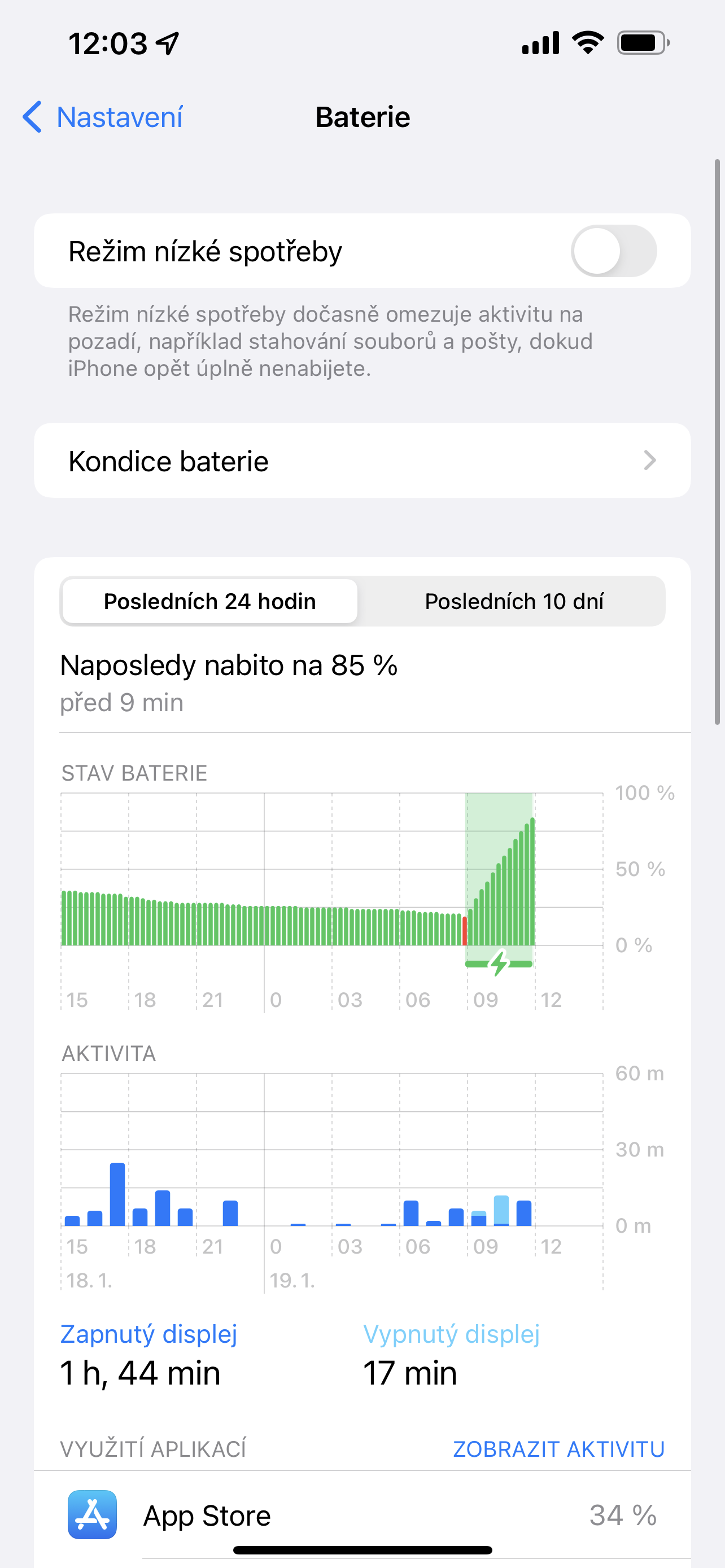Enable Režim nízké spotřeby switch
725x1568 pixels.
(613, 251)
